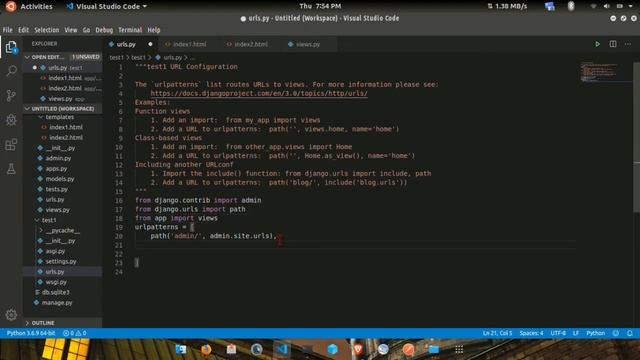Collapse the templates folder

(x=40, y=117)
